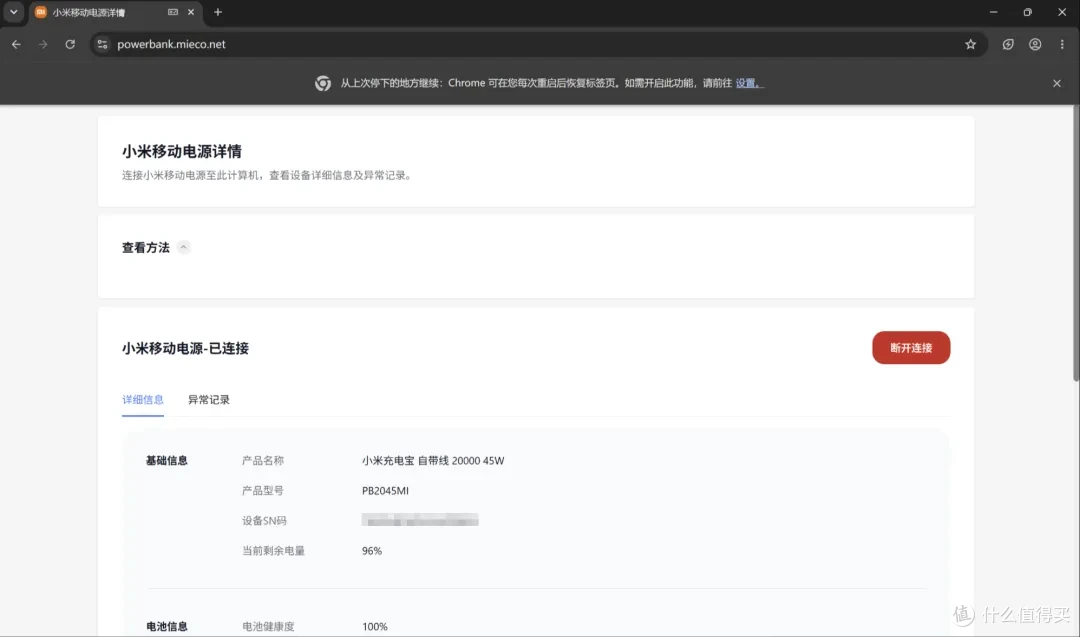Click the 产品型号 label

pyautogui.click(x=262, y=491)
